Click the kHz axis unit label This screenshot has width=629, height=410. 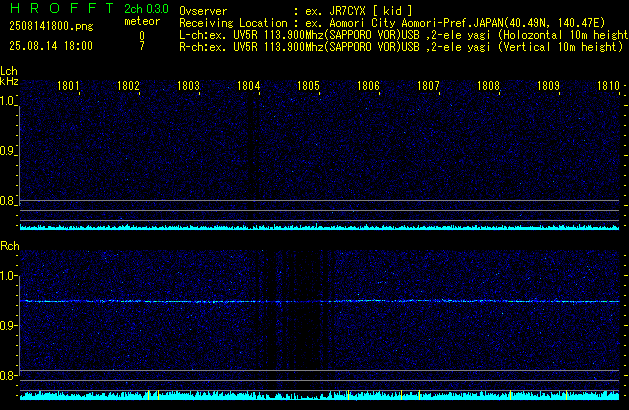pyautogui.click(x=9, y=81)
